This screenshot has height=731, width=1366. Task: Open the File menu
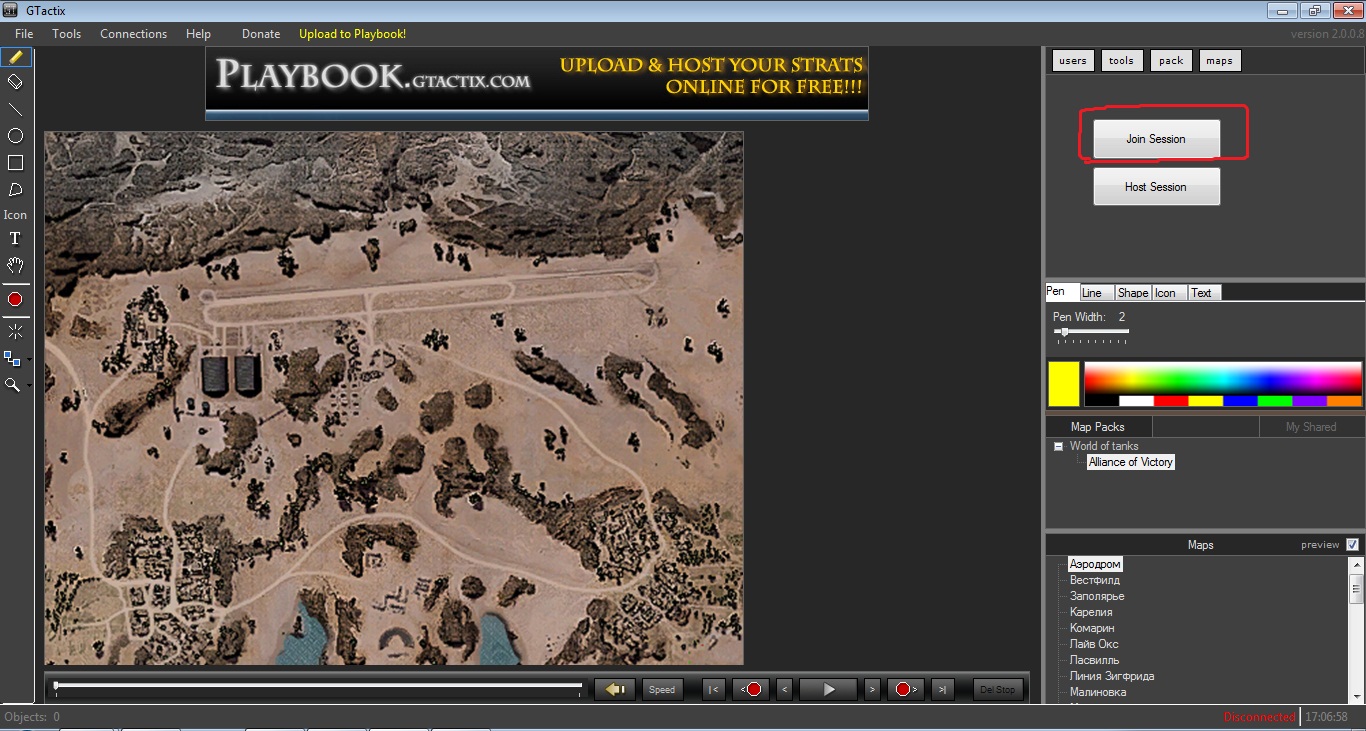click(24, 34)
